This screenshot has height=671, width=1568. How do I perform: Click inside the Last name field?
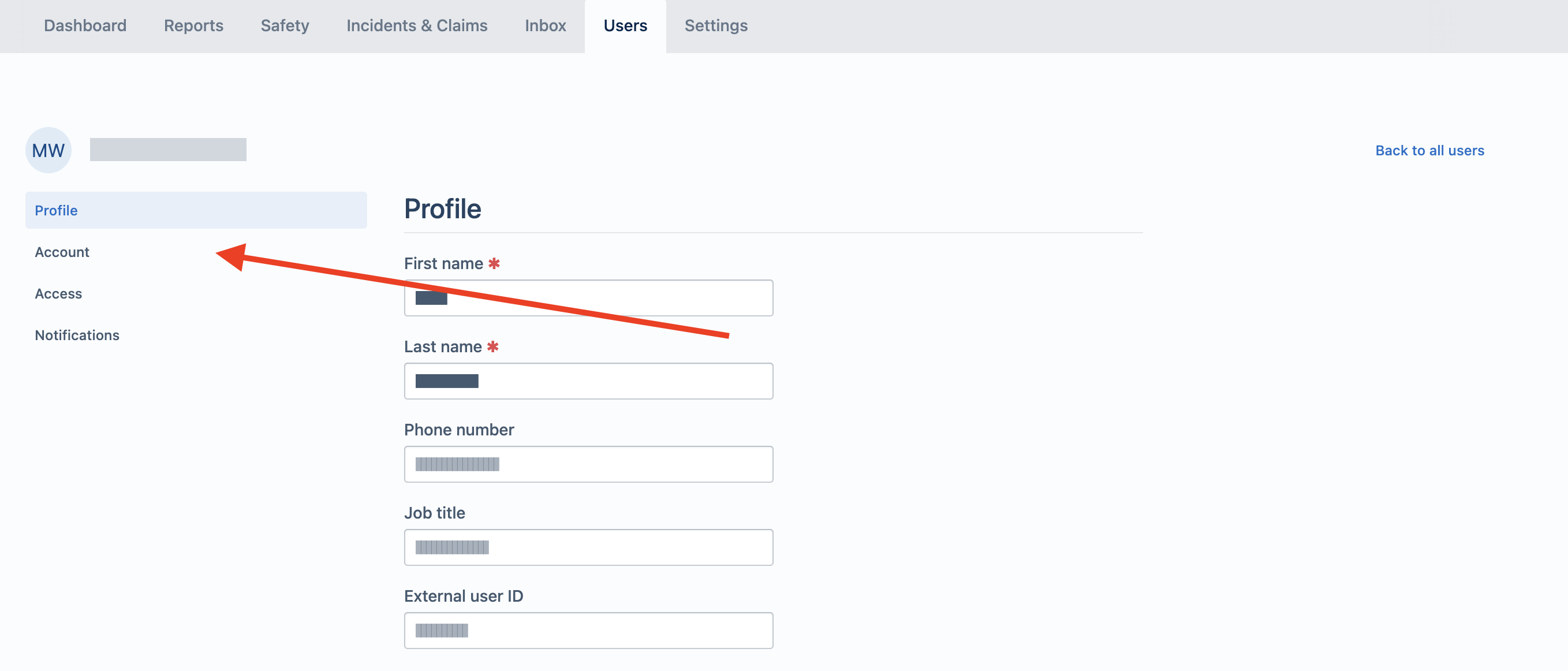point(588,381)
